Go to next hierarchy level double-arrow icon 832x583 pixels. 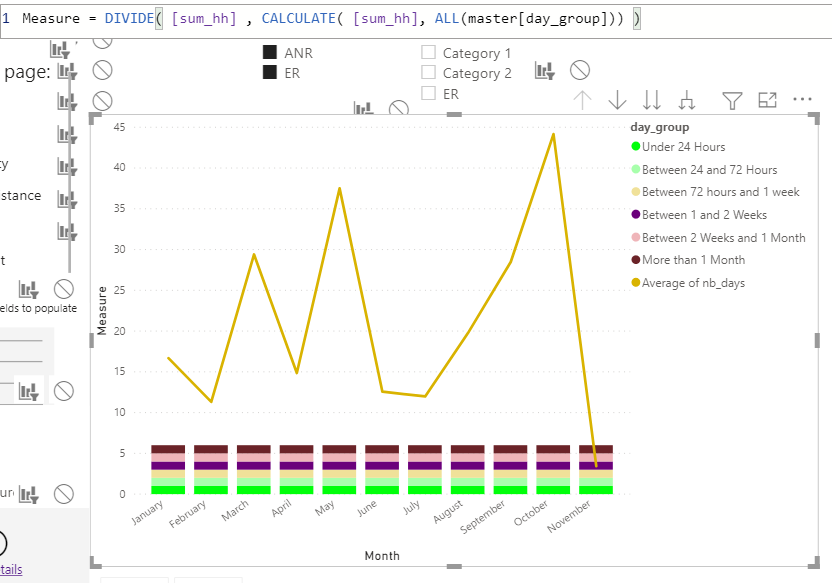pyautogui.click(x=652, y=100)
